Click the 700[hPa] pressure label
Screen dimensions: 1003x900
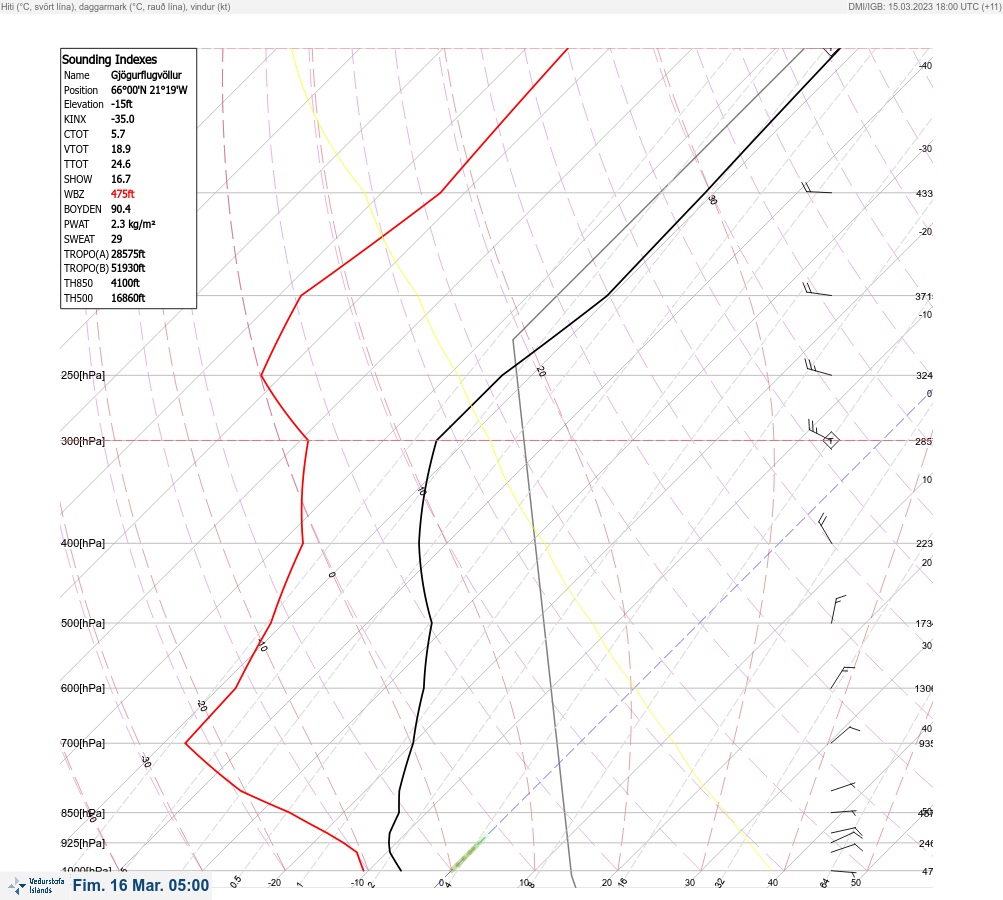83,743
